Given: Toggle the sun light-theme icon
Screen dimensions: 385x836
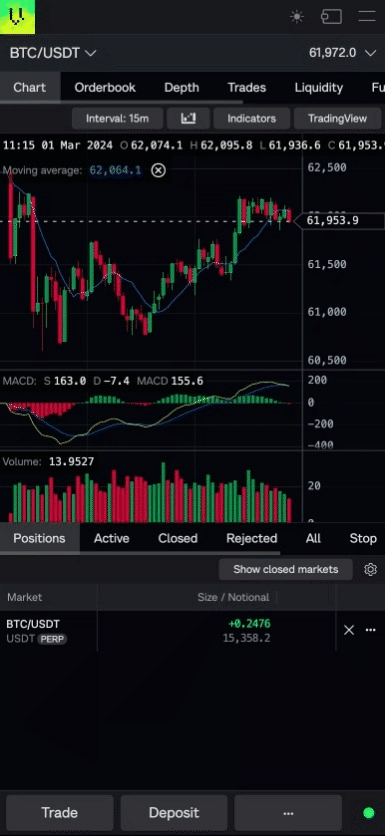Looking at the screenshot, I should click(x=296, y=17).
